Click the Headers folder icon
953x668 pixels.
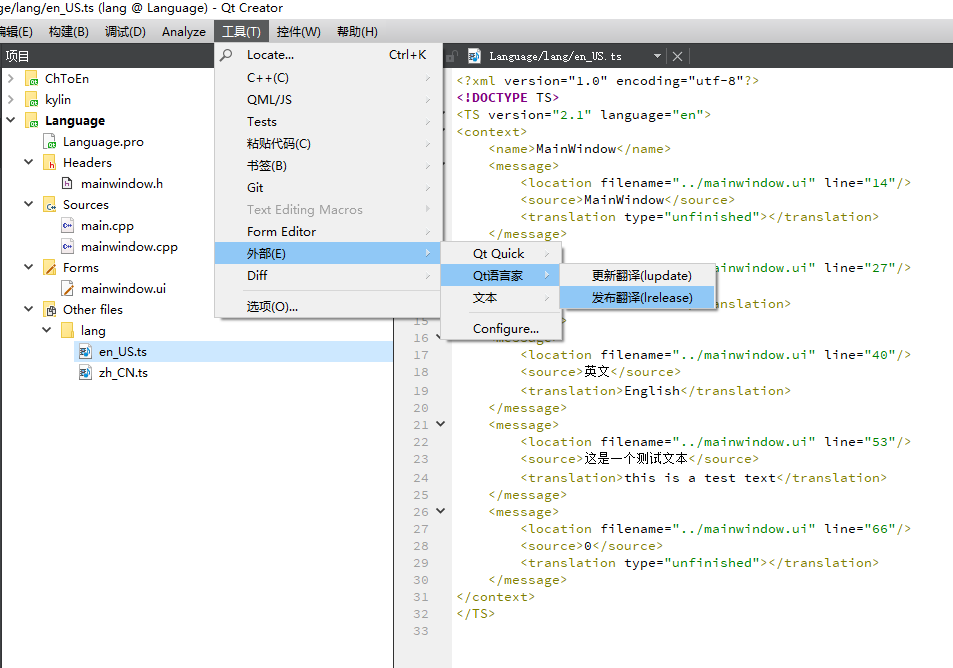coord(50,163)
